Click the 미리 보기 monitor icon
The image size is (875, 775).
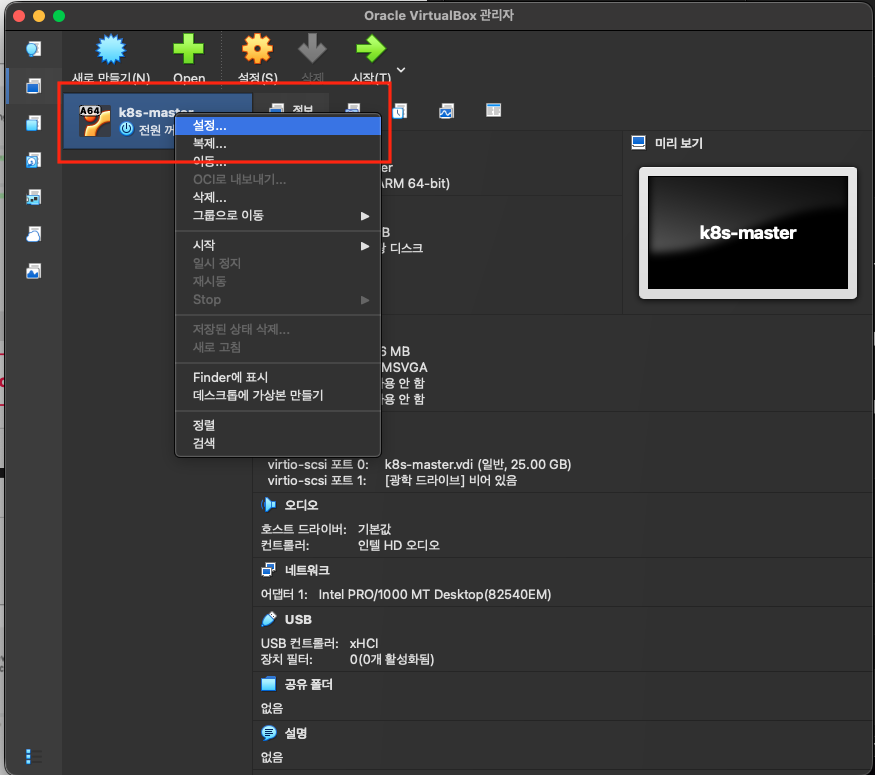click(x=638, y=143)
